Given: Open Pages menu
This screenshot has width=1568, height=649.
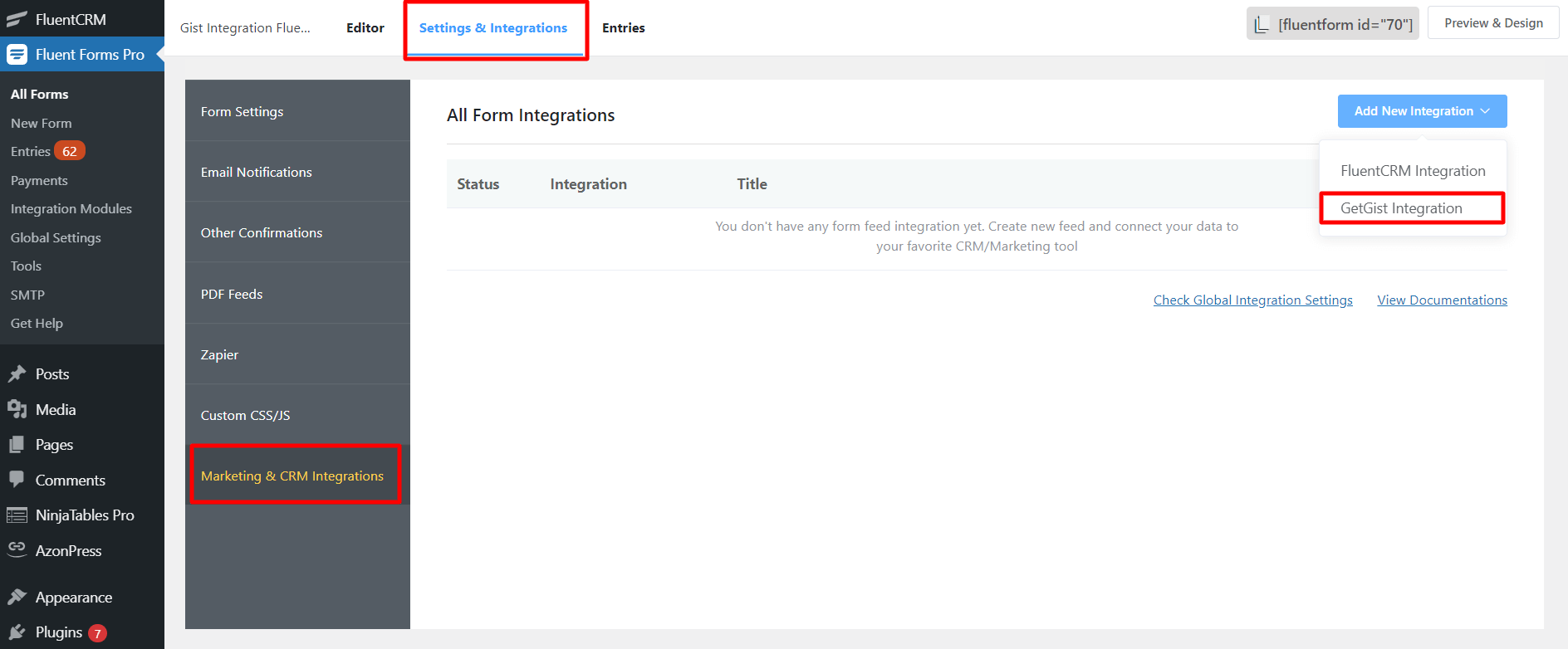Looking at the screenshot, I should (x=82, y=445).
